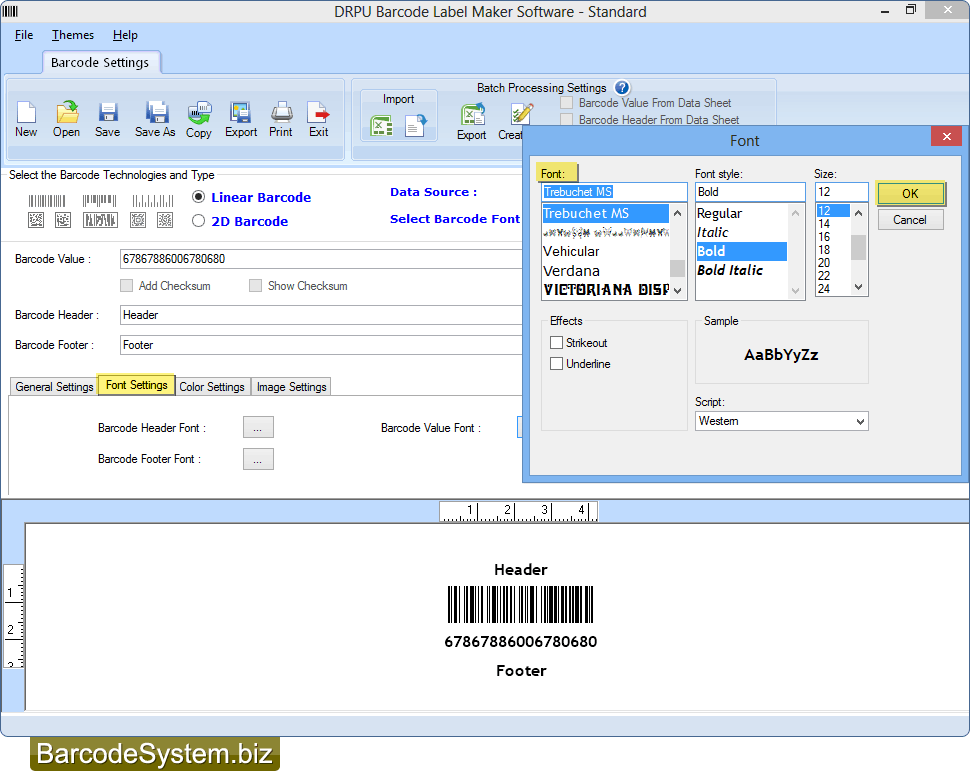The width and height of the screenshot is (970, 771).
Task: Select first 2D barcode sample icon
Action: click(36, 220)
